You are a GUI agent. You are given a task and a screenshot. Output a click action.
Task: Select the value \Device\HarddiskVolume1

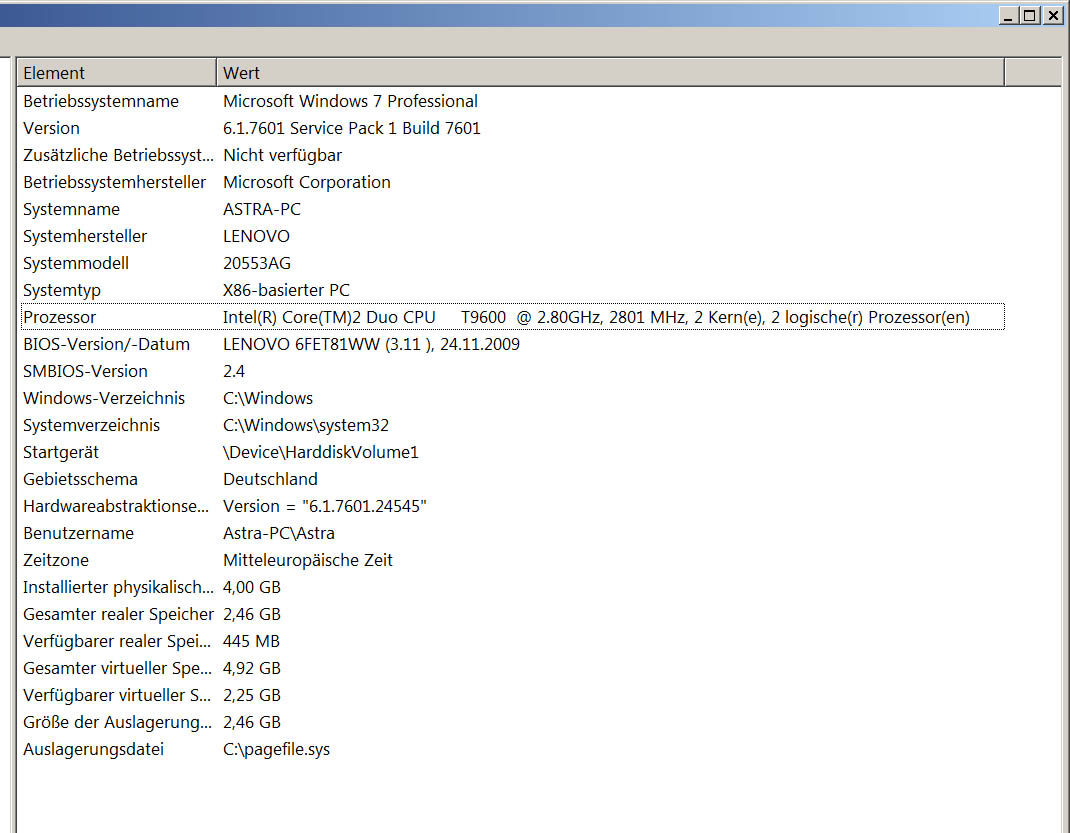[x=321, y=452]
